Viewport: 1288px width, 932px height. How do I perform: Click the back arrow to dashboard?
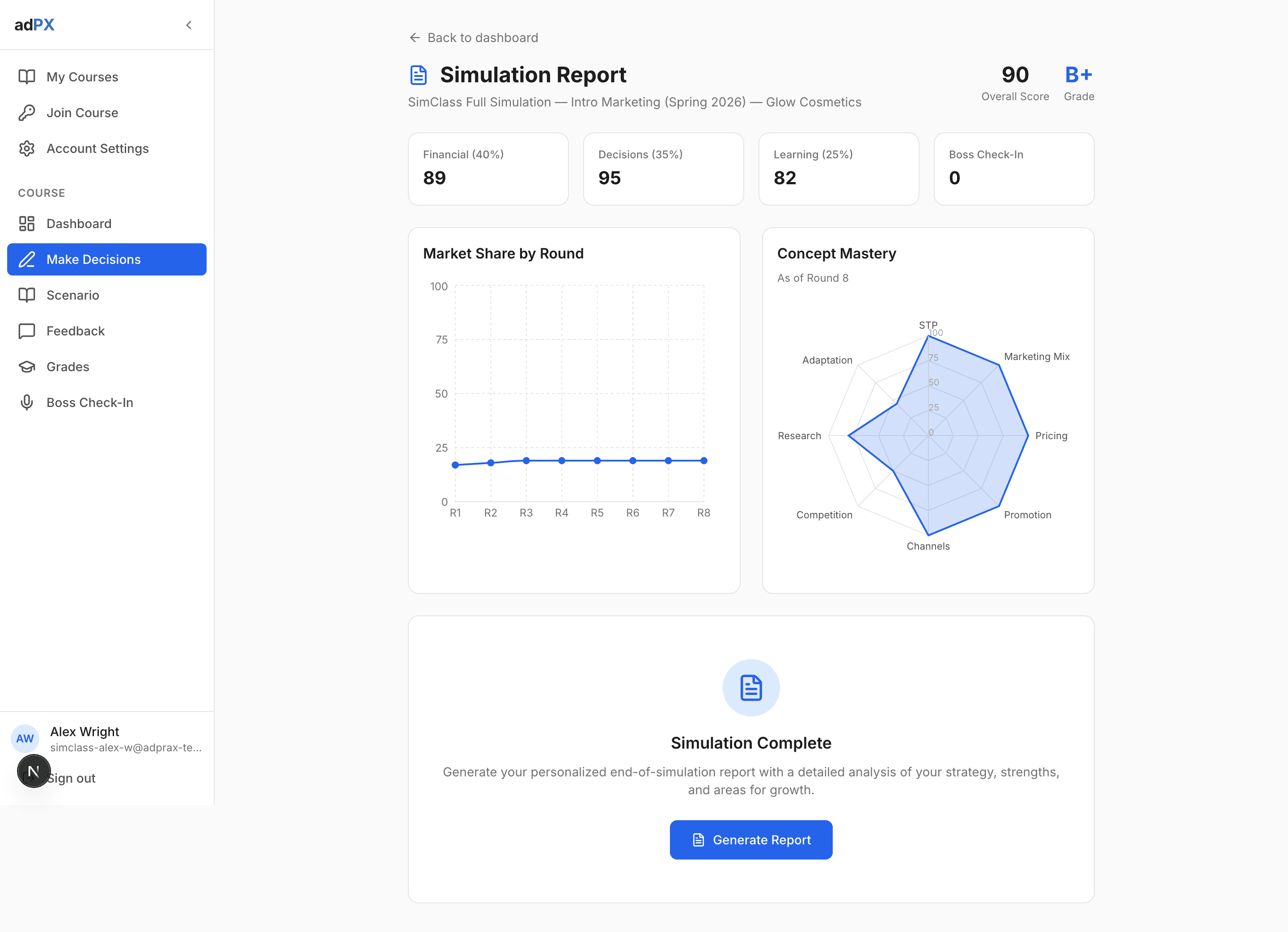(x=414, y=38)
